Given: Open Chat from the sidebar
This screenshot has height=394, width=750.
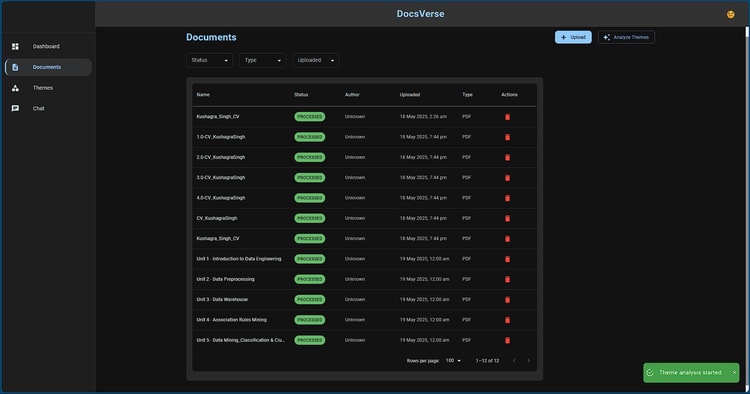Looking at the screenshot, I should point(48,109).
